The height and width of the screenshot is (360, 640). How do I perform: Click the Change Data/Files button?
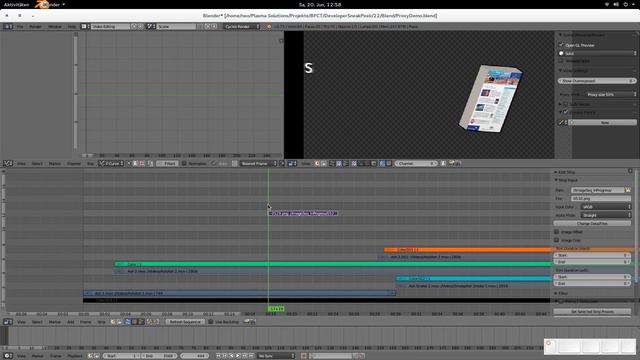[x=592, y=224]
